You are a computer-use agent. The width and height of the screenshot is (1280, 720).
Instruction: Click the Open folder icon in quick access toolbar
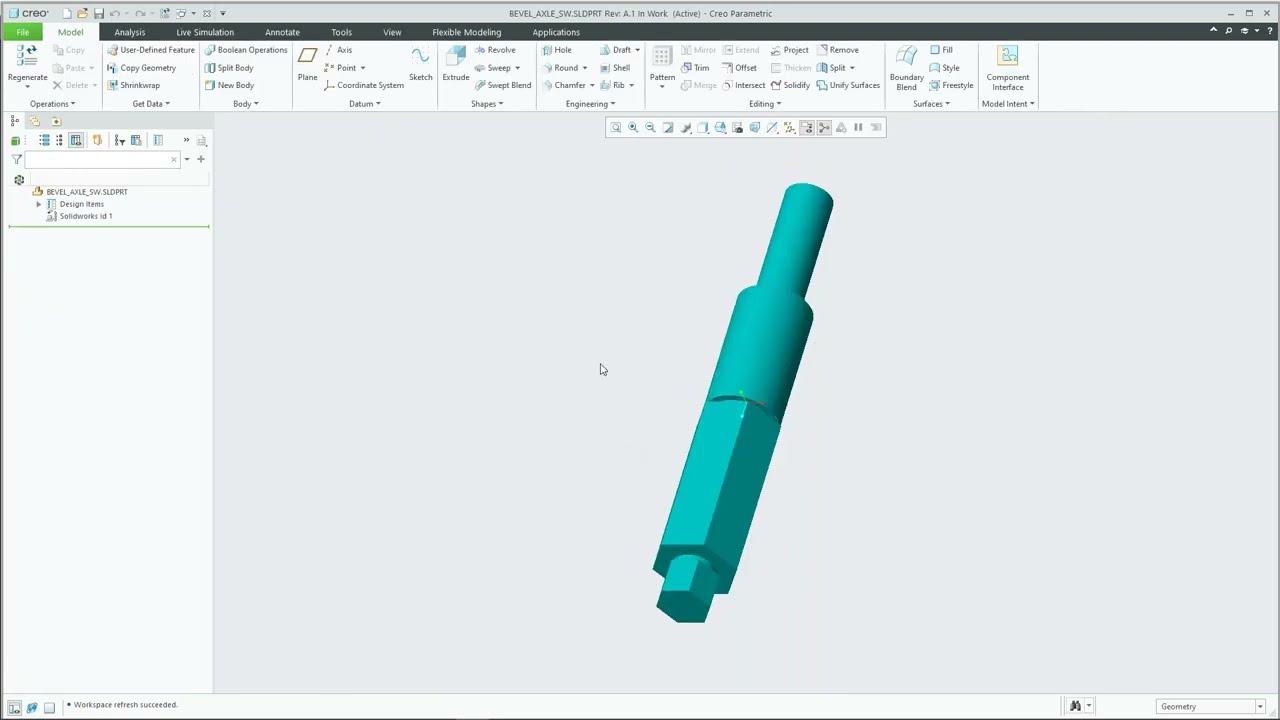coord(82,13)
